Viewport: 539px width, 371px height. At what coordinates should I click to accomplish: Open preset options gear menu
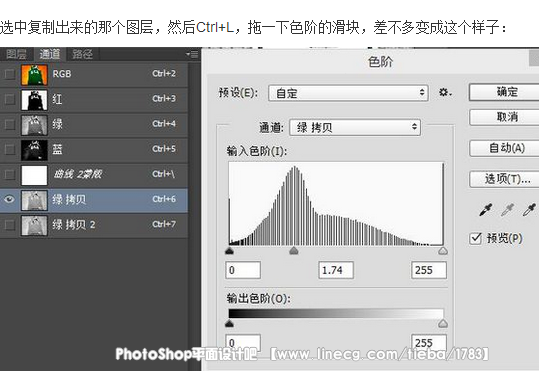(445, 93)
